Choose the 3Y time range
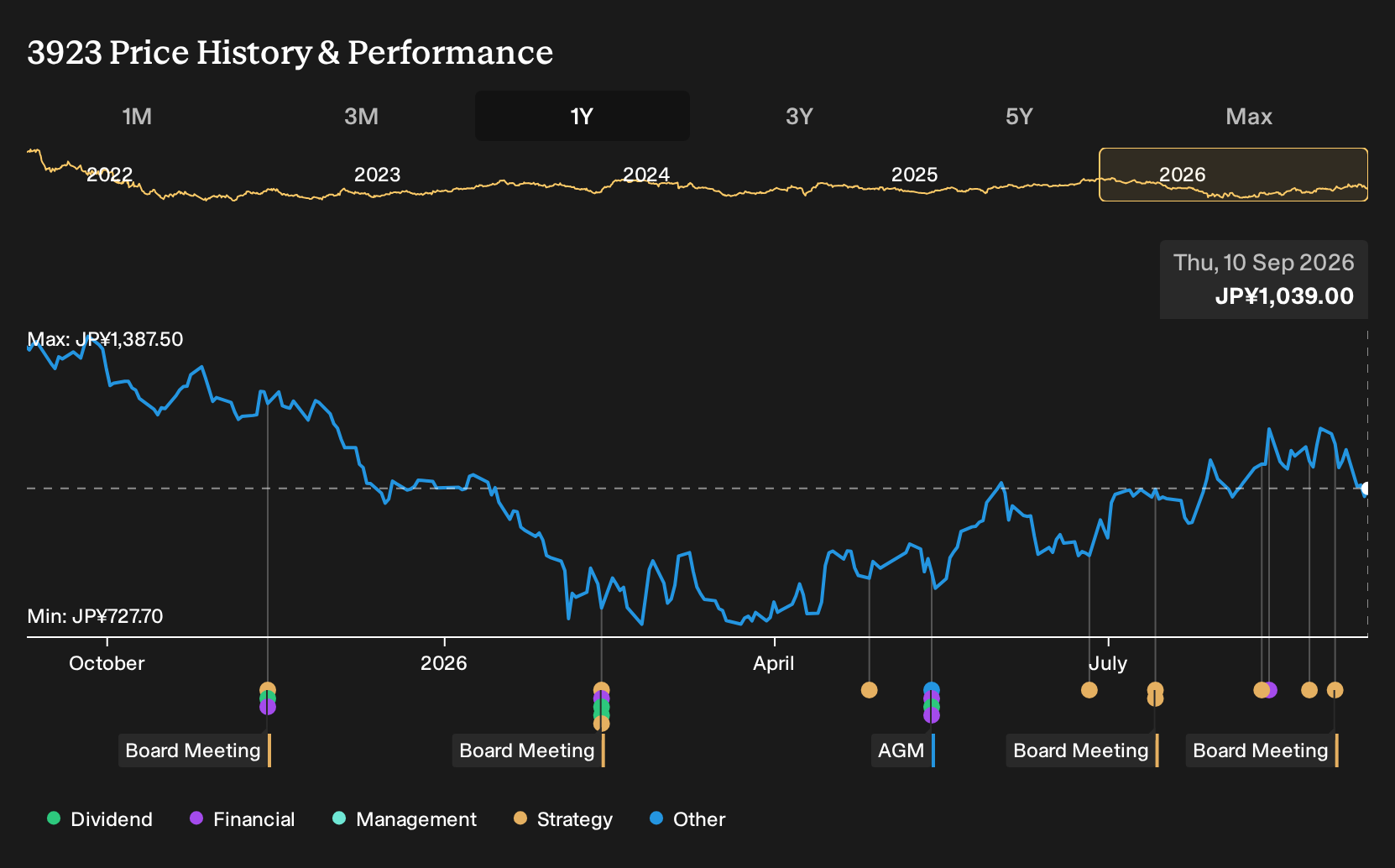 (x=799, y=116)
